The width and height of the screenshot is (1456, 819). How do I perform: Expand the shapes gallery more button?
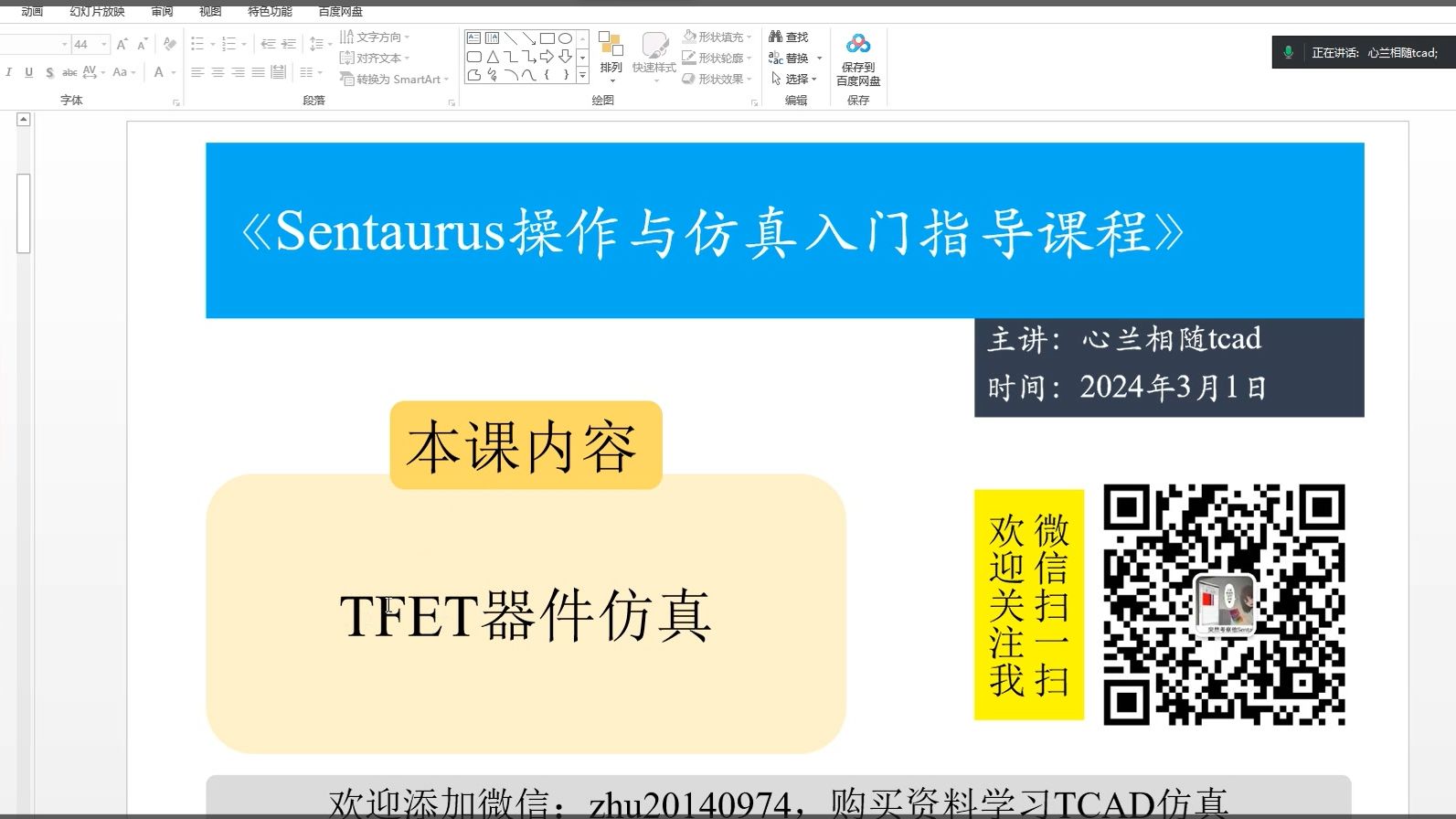582,75
